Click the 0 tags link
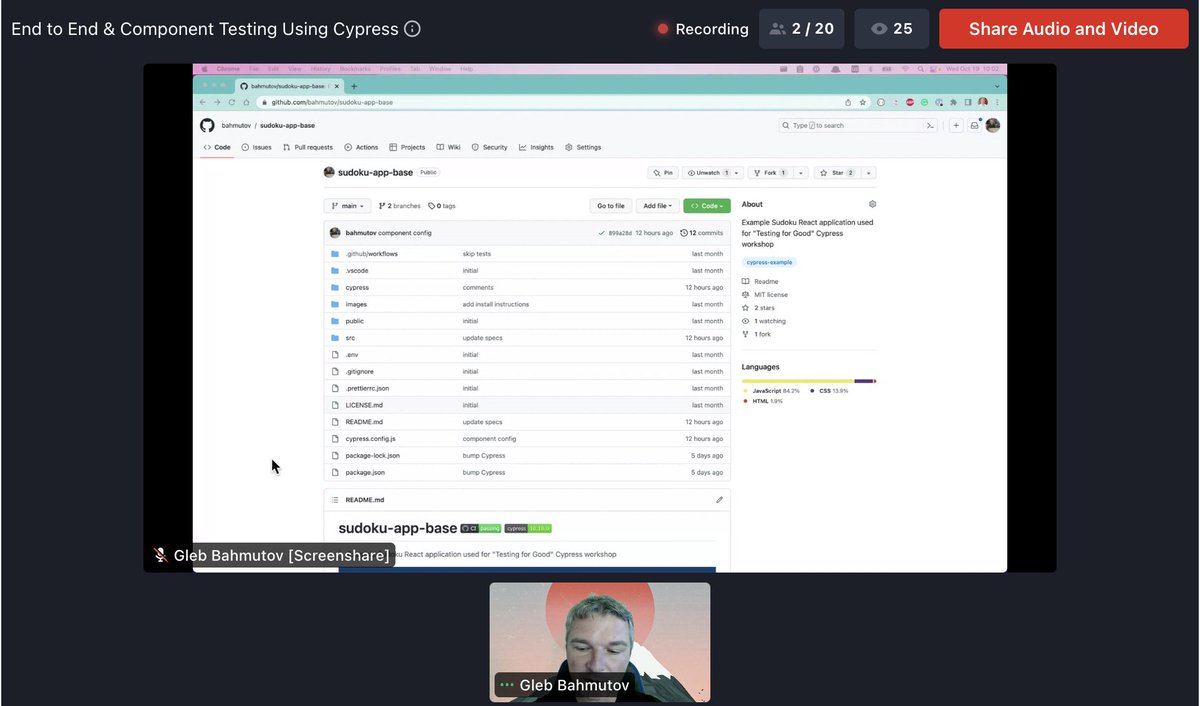 (x=442, y=206)
